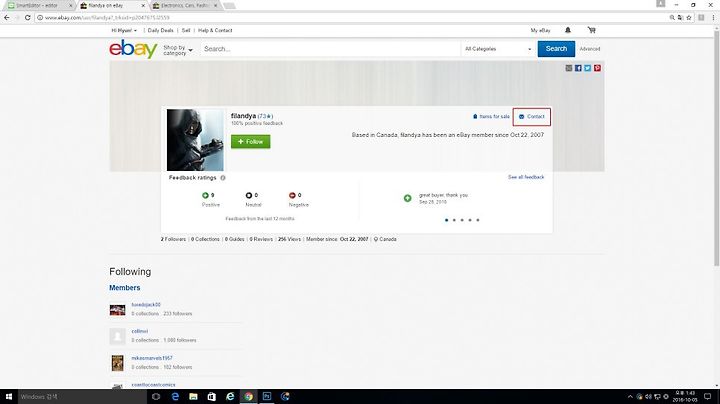The image size is (720, 404).
Task: Click the filandya profile picture
Action: 195,140
